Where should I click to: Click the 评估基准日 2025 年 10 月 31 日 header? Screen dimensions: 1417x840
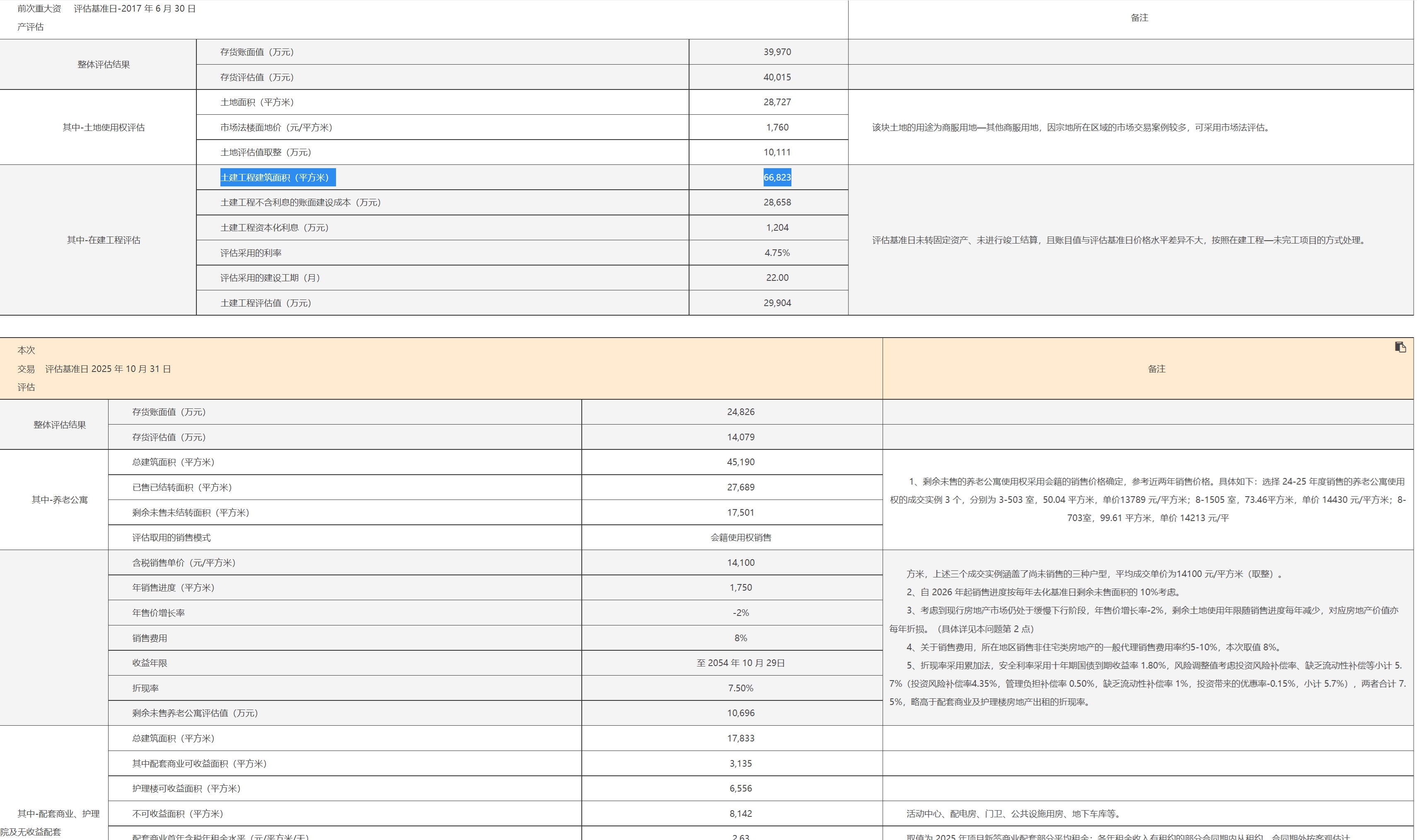108,369
